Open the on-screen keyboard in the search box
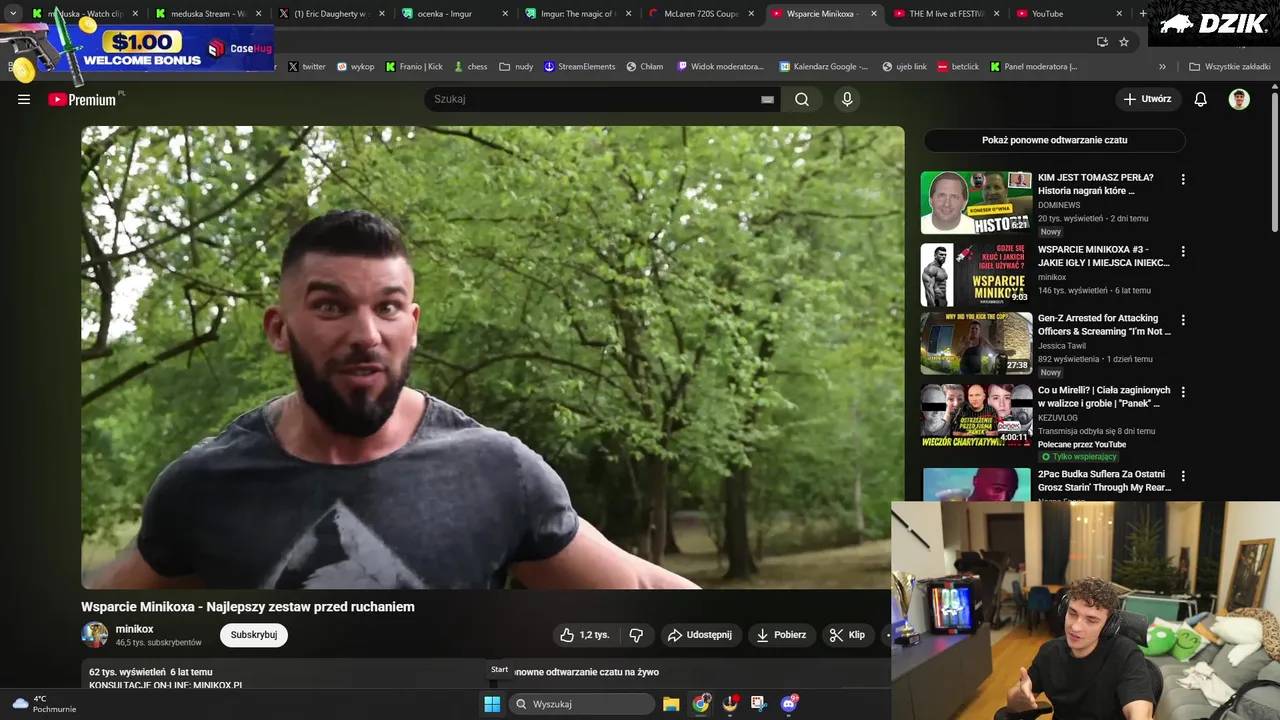This screenshot has height=720, width=1280. coord(767,99)
